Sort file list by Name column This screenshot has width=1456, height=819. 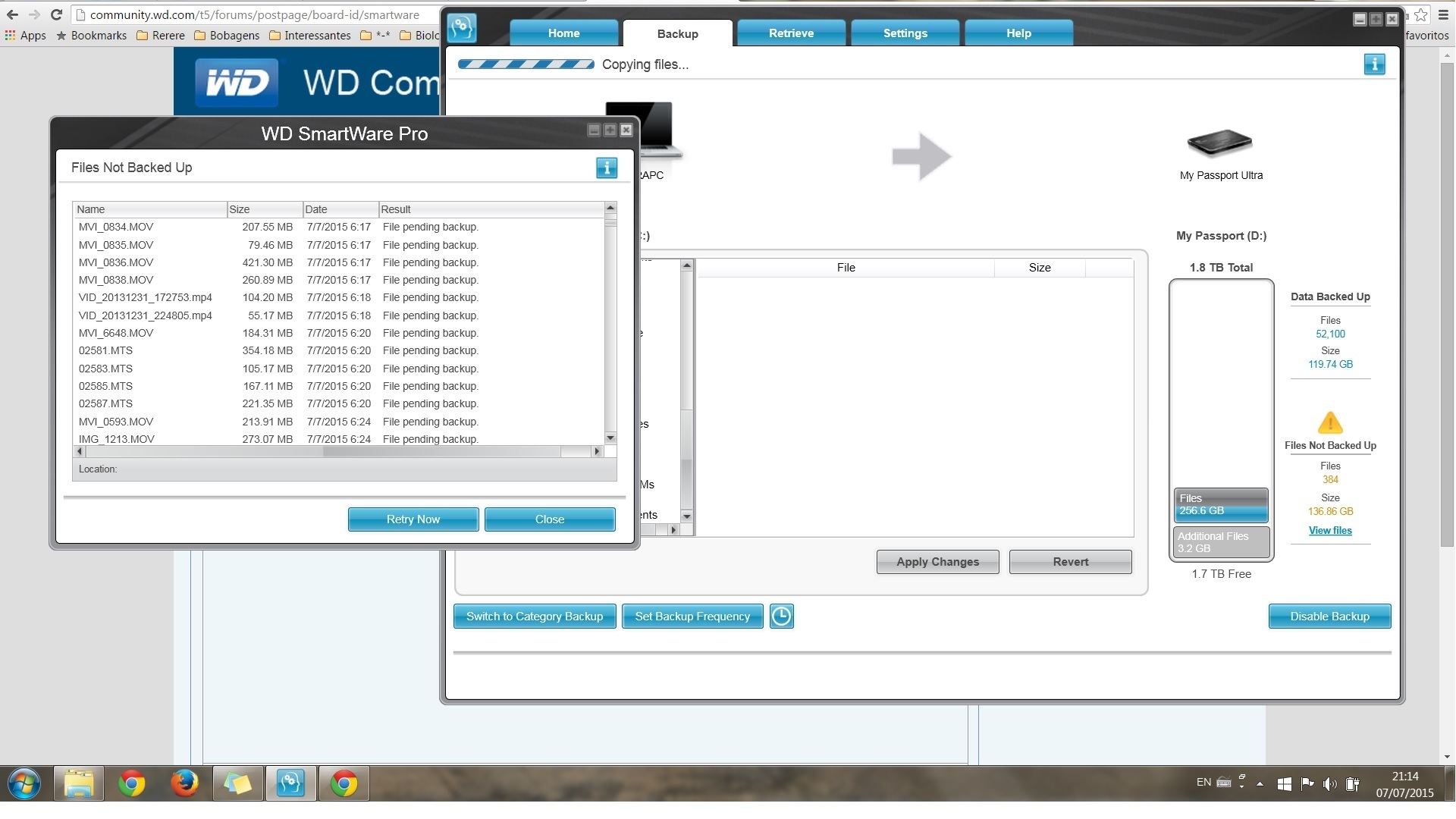[x=150, y=209]
